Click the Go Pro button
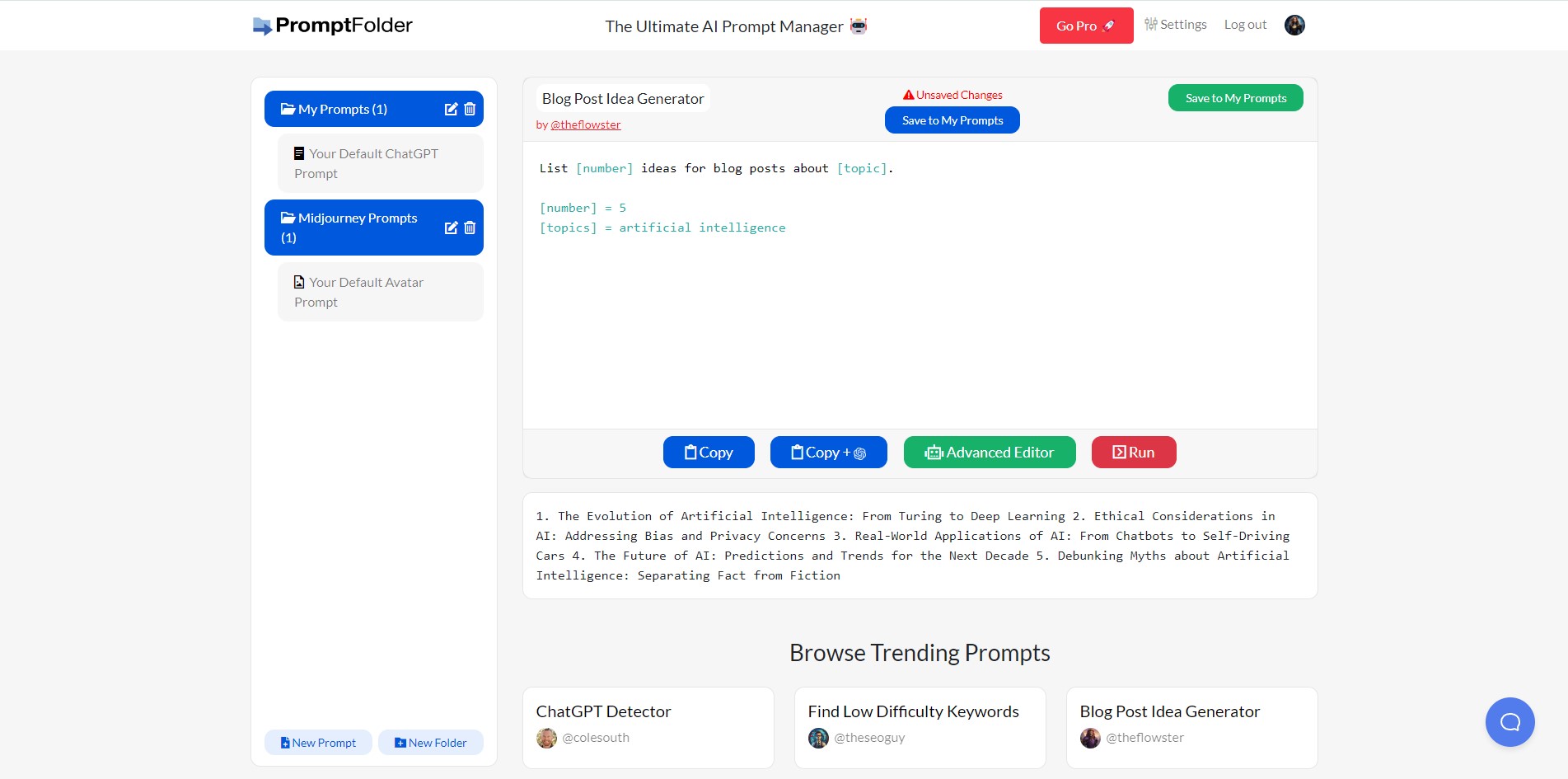The height and width of the screenshot is (779, 1568). click(x=1086, y=26)
